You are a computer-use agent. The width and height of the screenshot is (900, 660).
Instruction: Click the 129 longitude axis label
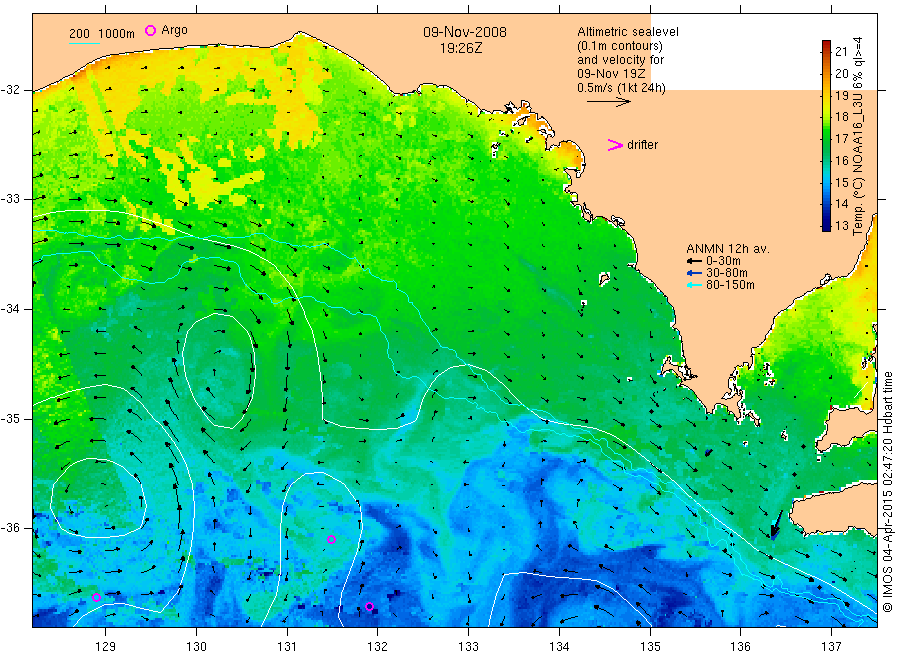point(106,646)
